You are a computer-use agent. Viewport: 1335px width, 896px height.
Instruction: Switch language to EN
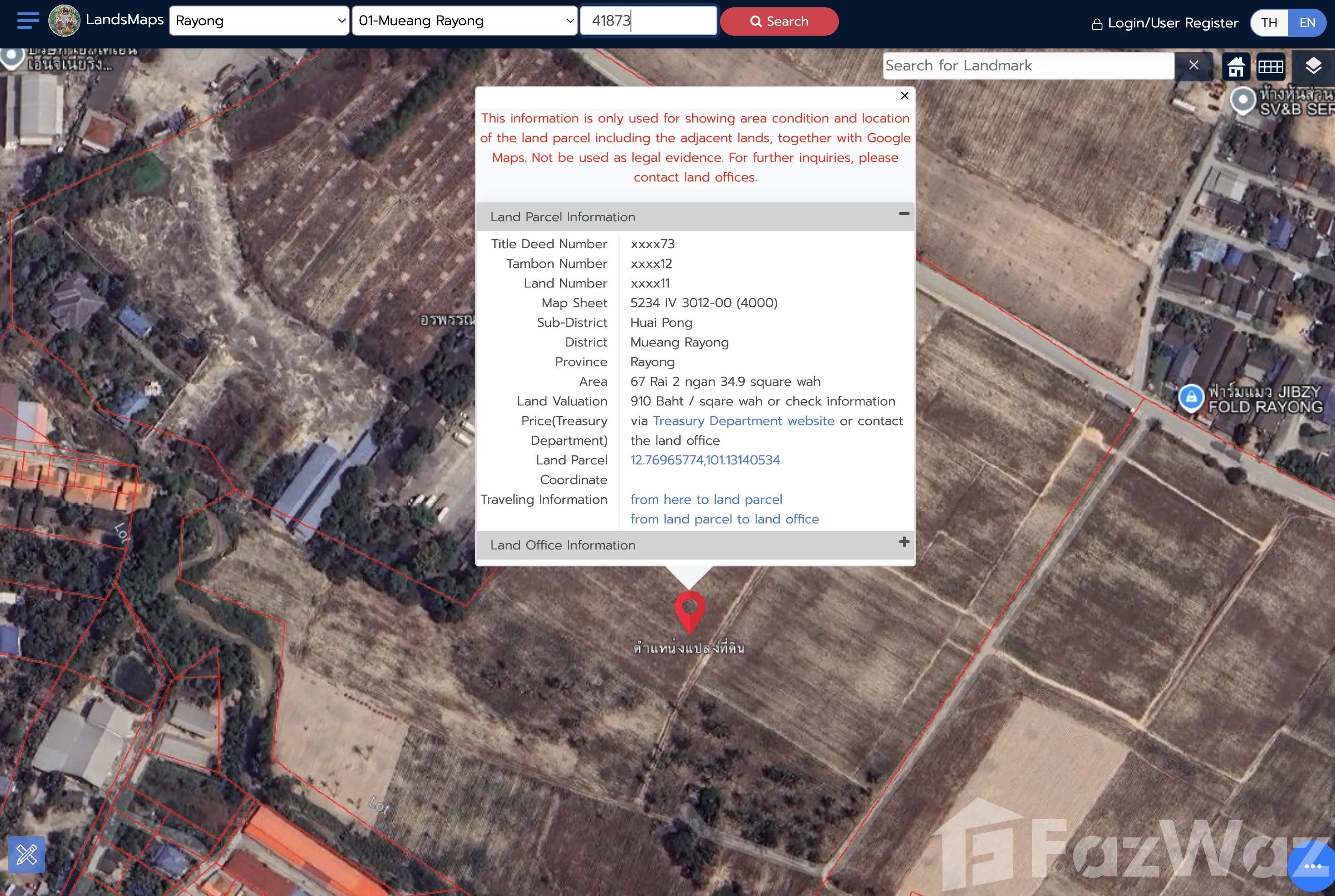1307,22
